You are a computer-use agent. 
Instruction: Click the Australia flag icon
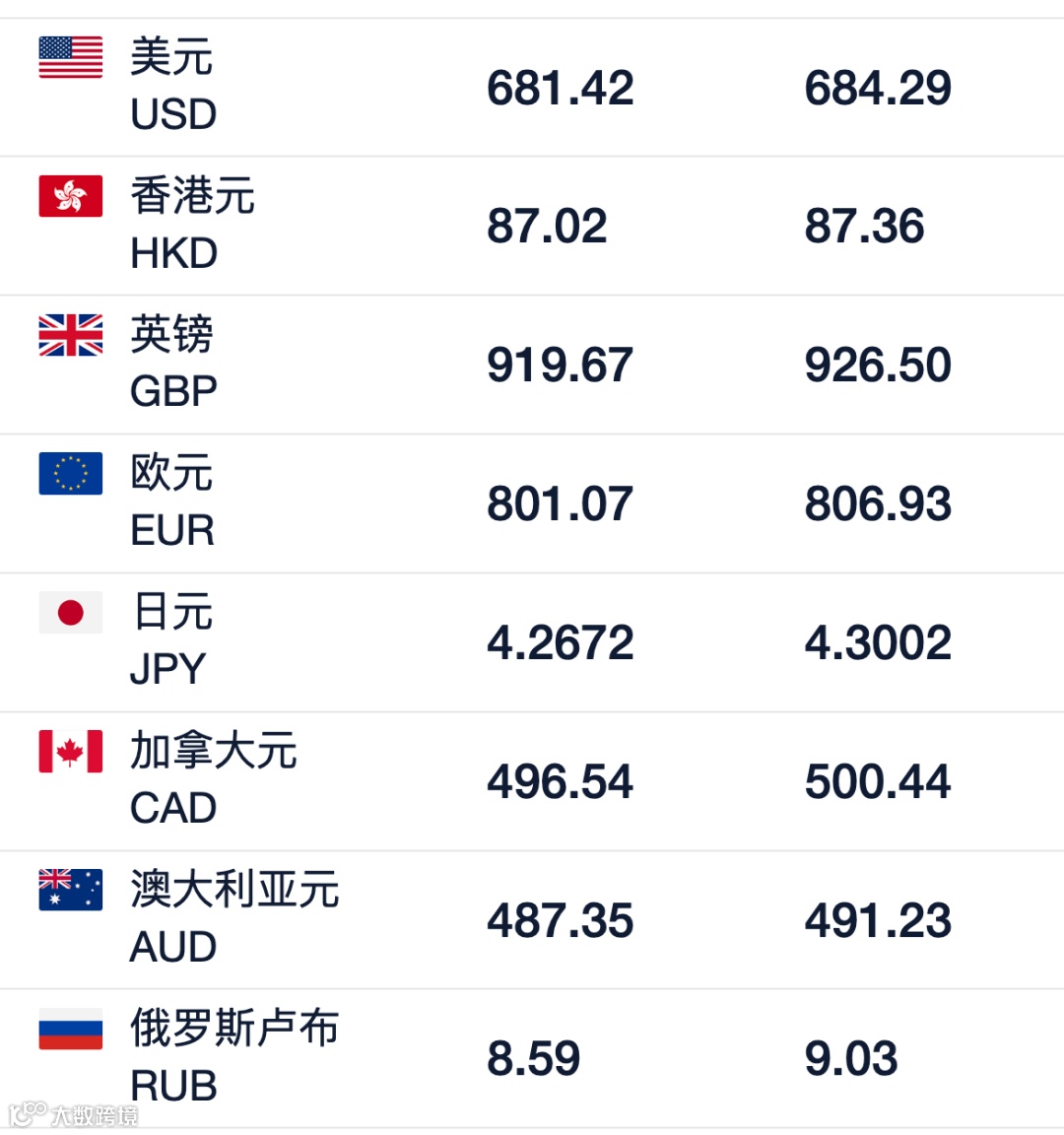pyautogui.click(x=70, y=890)
